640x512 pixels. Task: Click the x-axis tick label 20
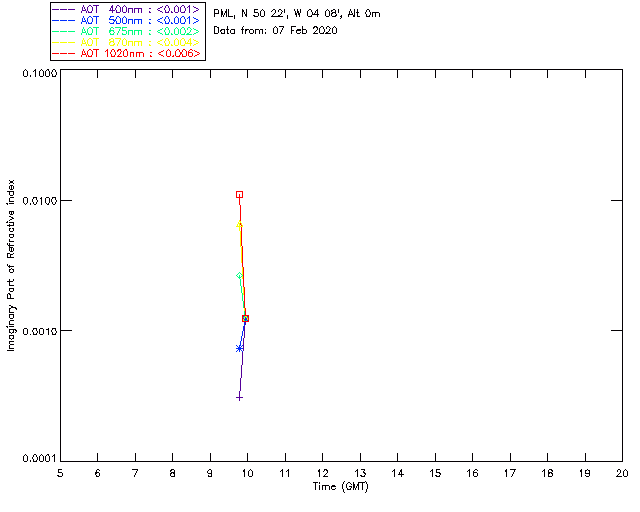coord(622,473)
